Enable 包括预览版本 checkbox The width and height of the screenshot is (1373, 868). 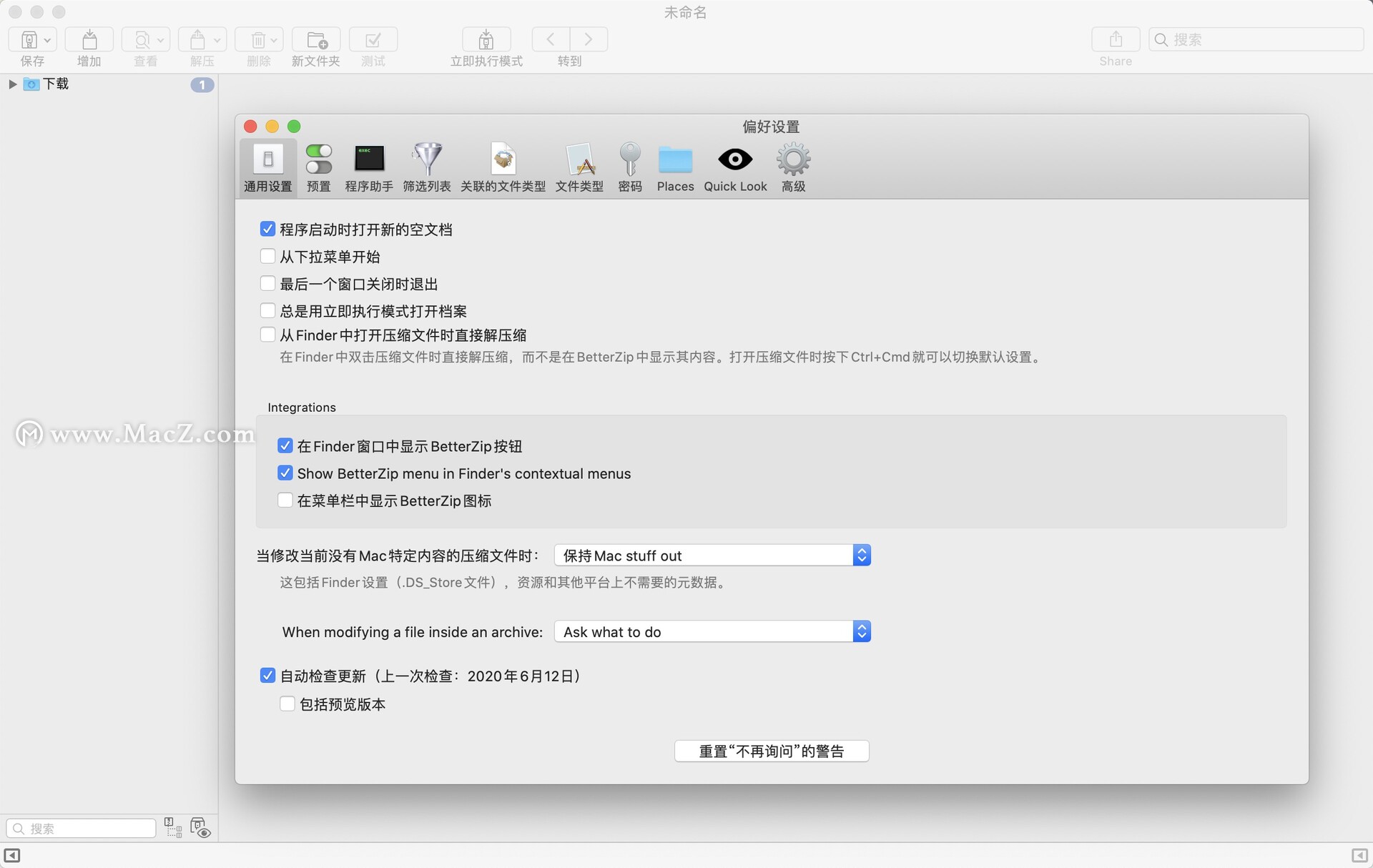click(287, 704)
